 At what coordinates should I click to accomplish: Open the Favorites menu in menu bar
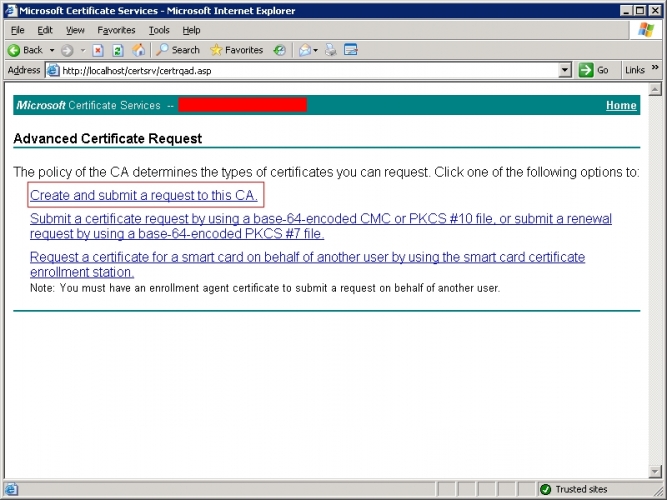tap(116, 30)
